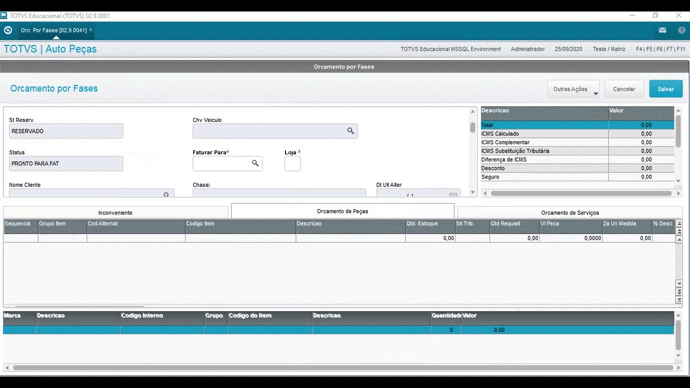Click F4 | F5 | F6 | F7 | F11 shortcuts text
690x388 pixels.
point(660,49)
